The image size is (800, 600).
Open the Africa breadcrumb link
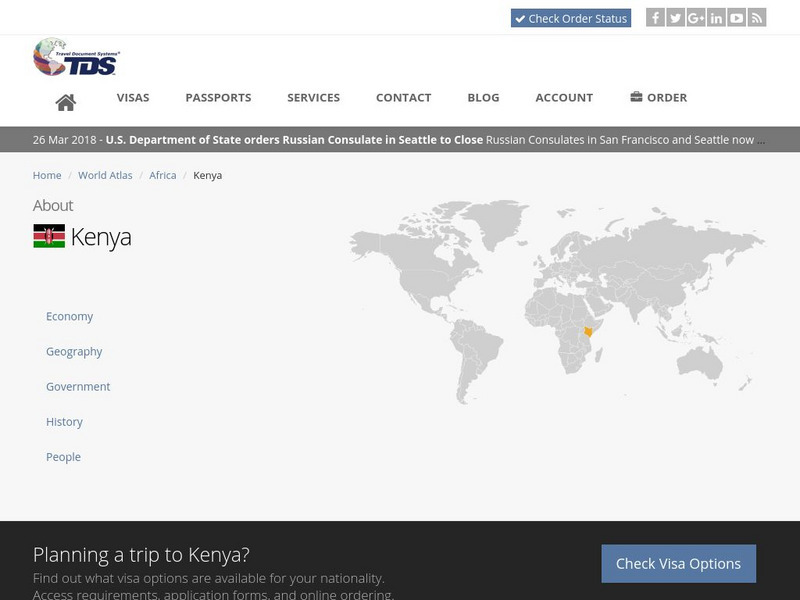click(161, 174)
